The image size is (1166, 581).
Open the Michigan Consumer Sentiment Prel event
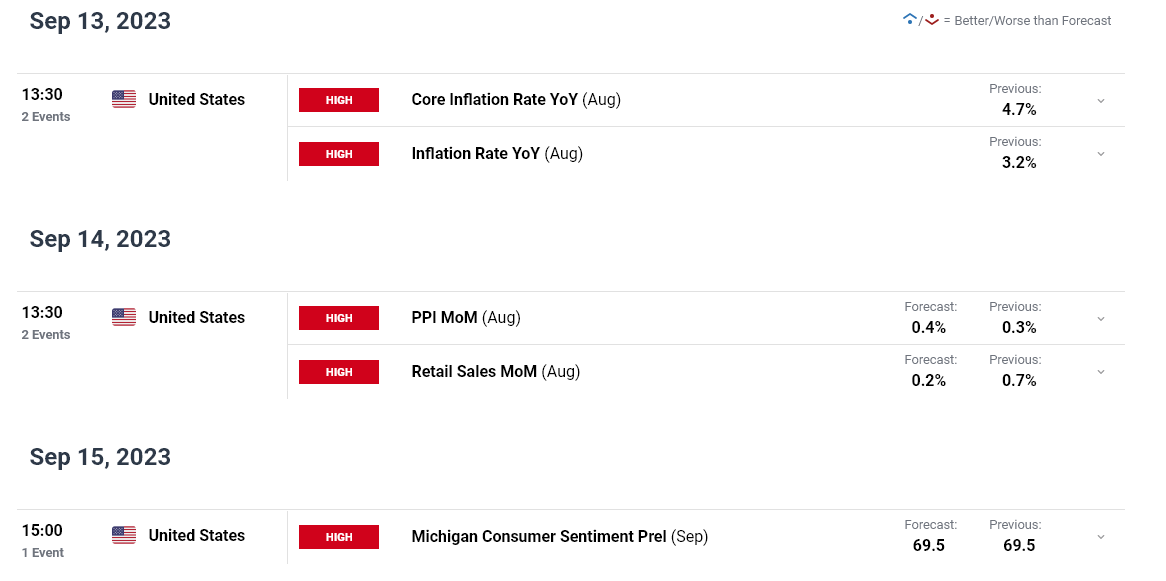click(x=560, y=536)
